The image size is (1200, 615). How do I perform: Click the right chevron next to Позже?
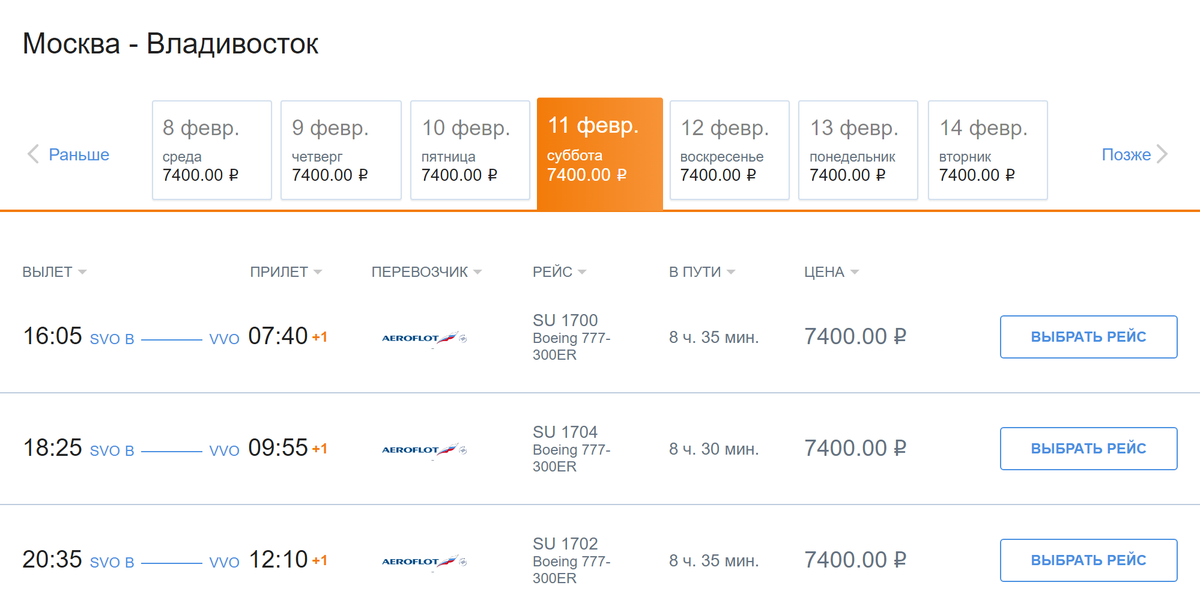[1162, 154]
